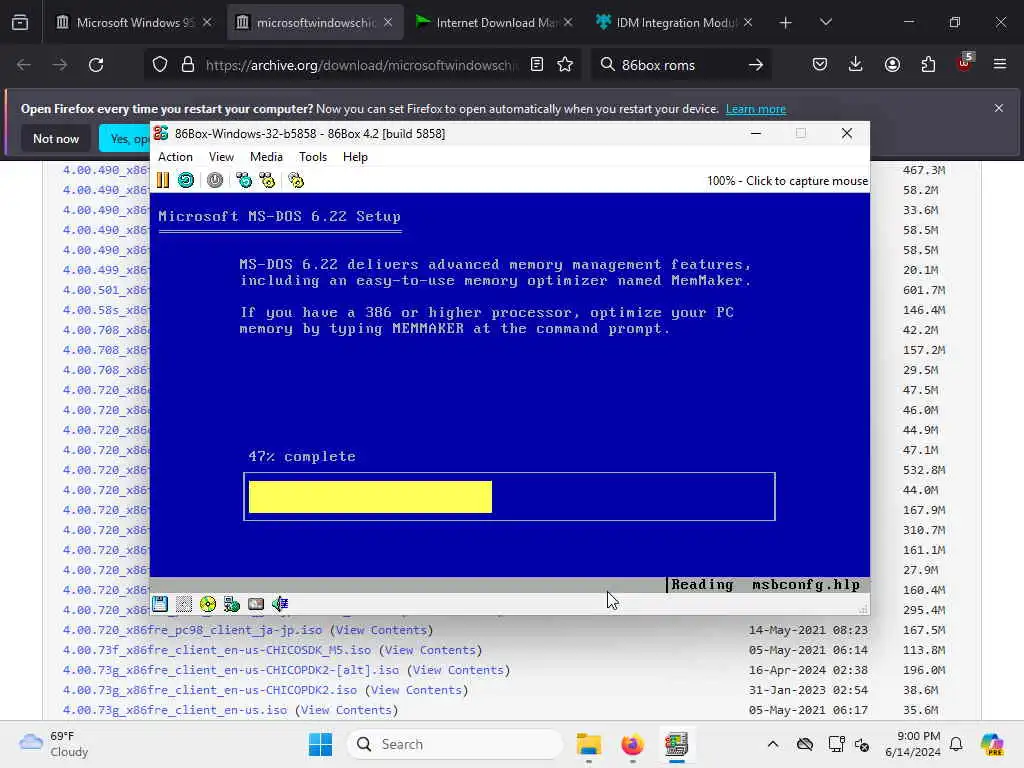The image size is (1024, 768).
Task: Click the hard disk status icon
Action: point(256,604)
